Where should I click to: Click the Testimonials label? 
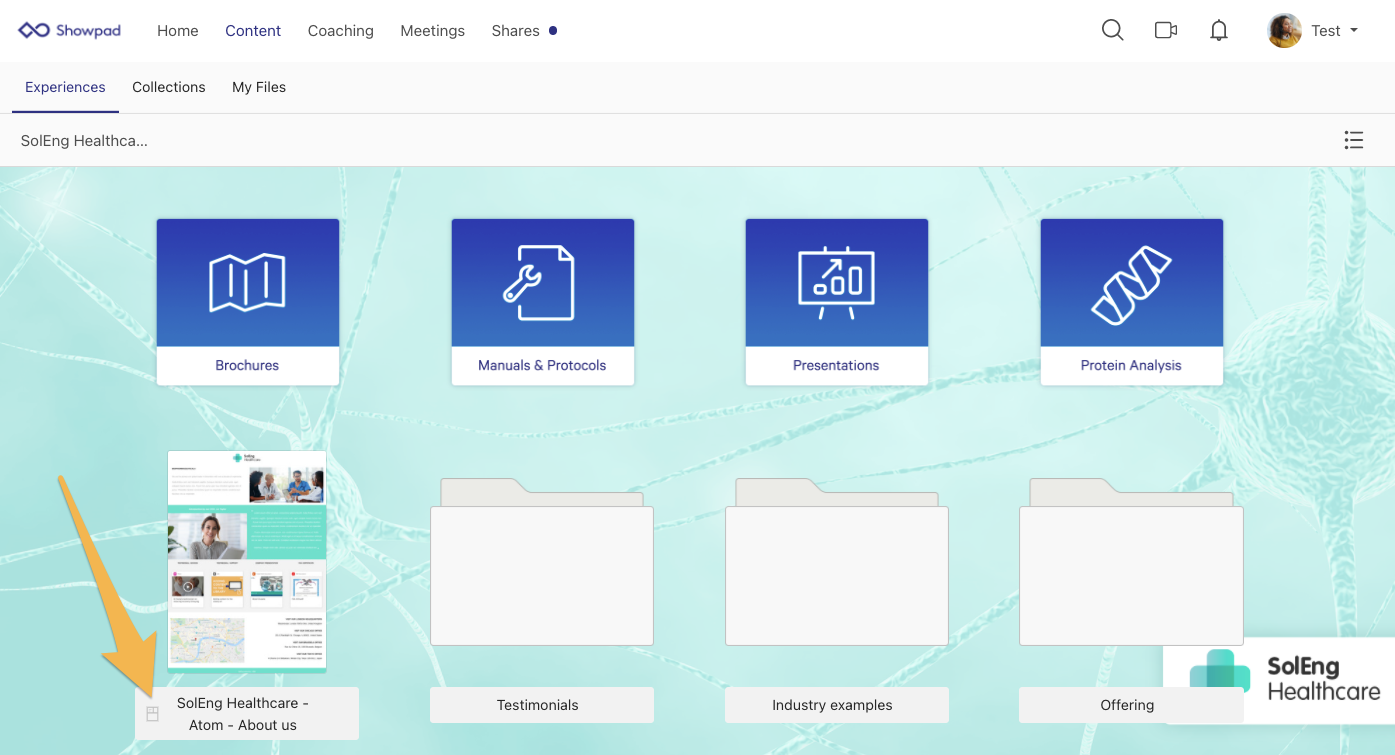[538, 705]
